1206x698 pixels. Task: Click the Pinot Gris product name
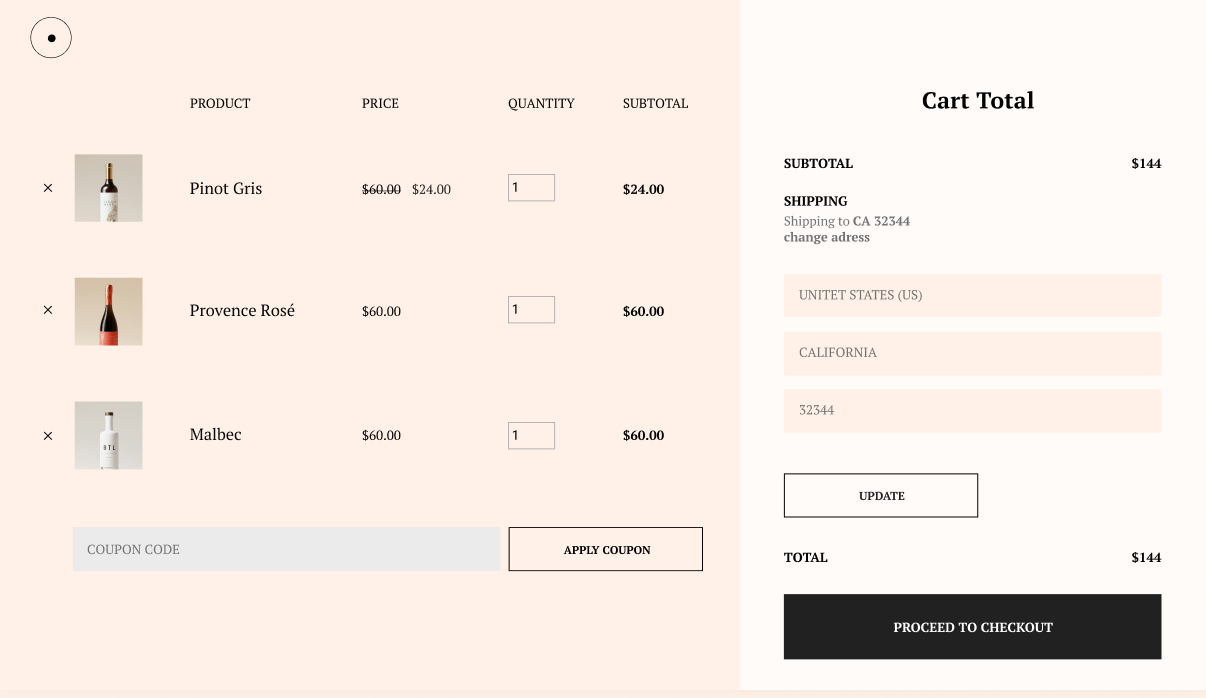[226, 188]
